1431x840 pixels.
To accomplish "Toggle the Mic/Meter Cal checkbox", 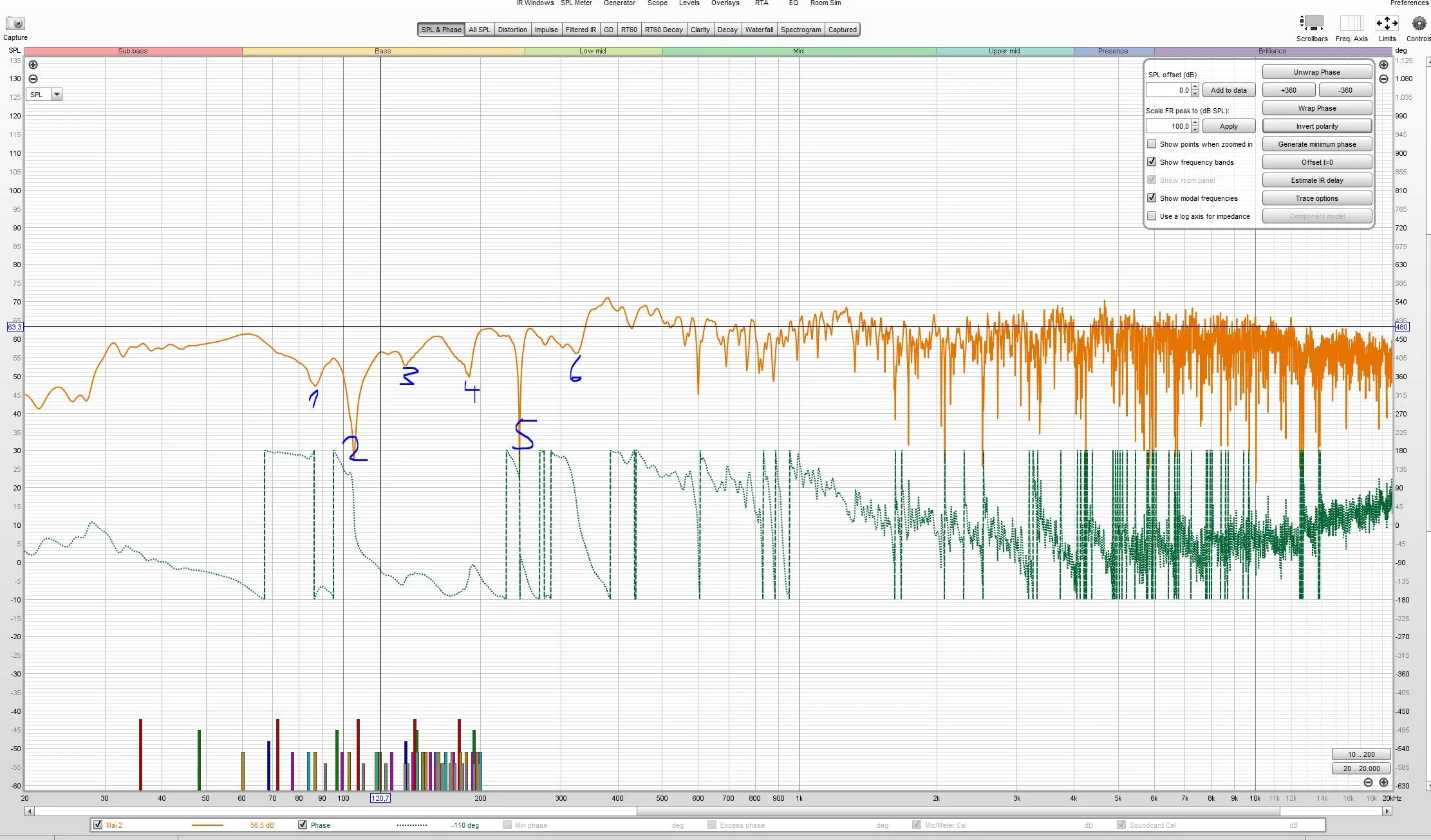I will [x=917, y=825].
